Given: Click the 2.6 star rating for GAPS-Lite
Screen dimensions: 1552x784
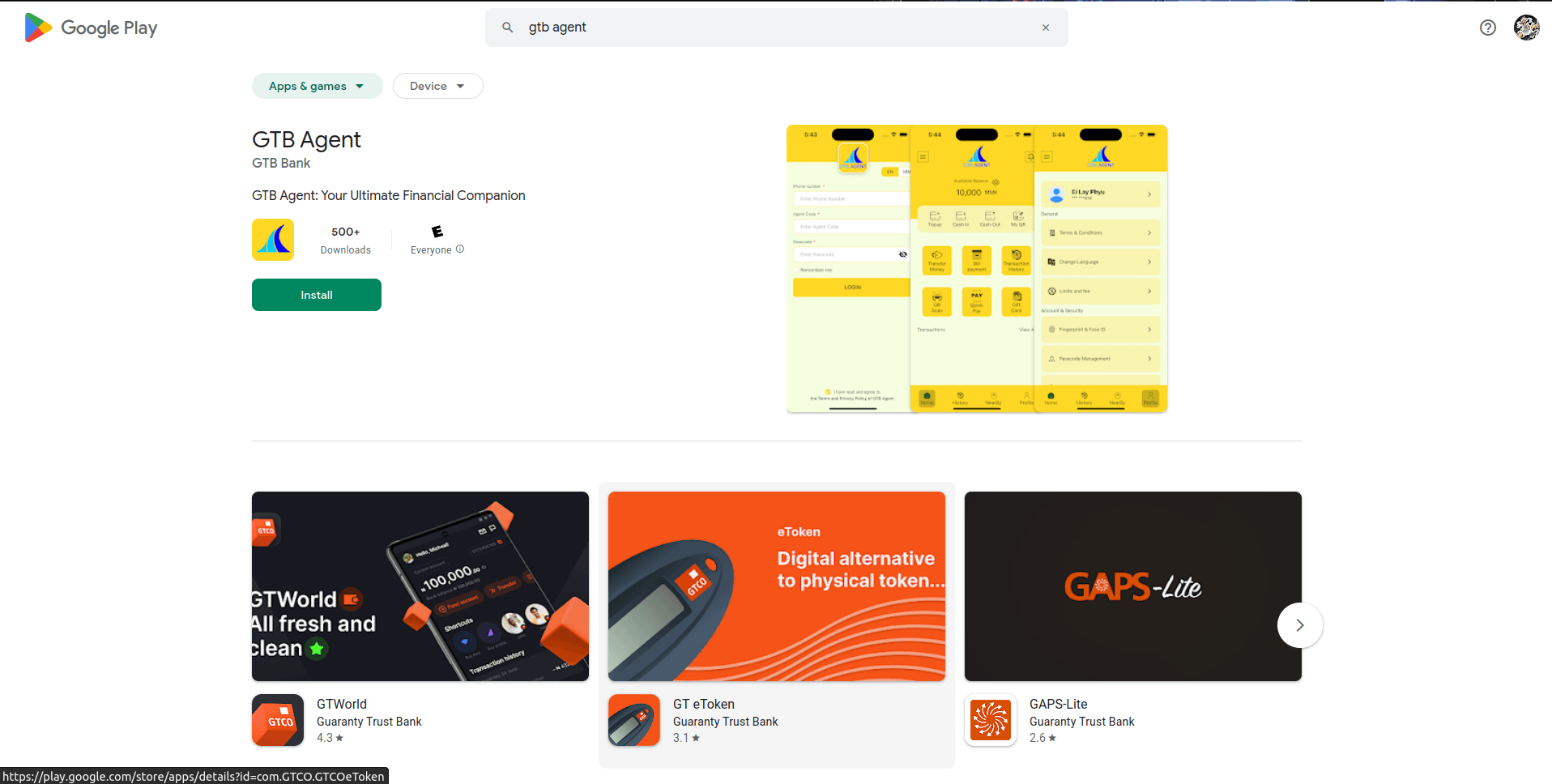Looking at the screenshot, I should coord(1042,738).
